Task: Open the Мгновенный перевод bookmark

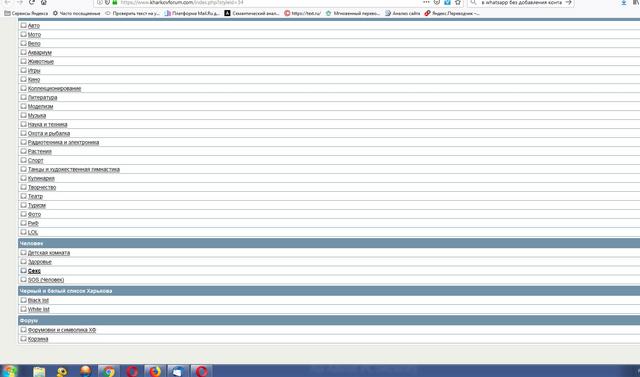Action: coord(353,13)
